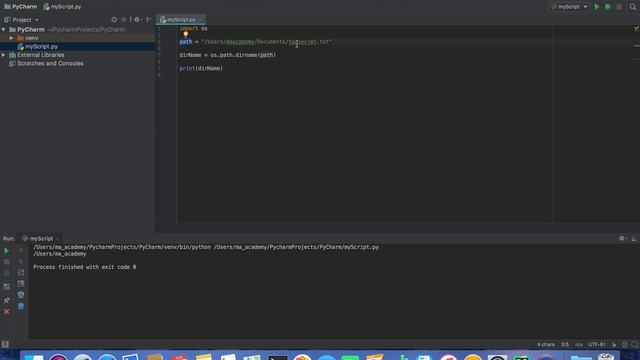Click the locate current file target icon

click(114, 20)
